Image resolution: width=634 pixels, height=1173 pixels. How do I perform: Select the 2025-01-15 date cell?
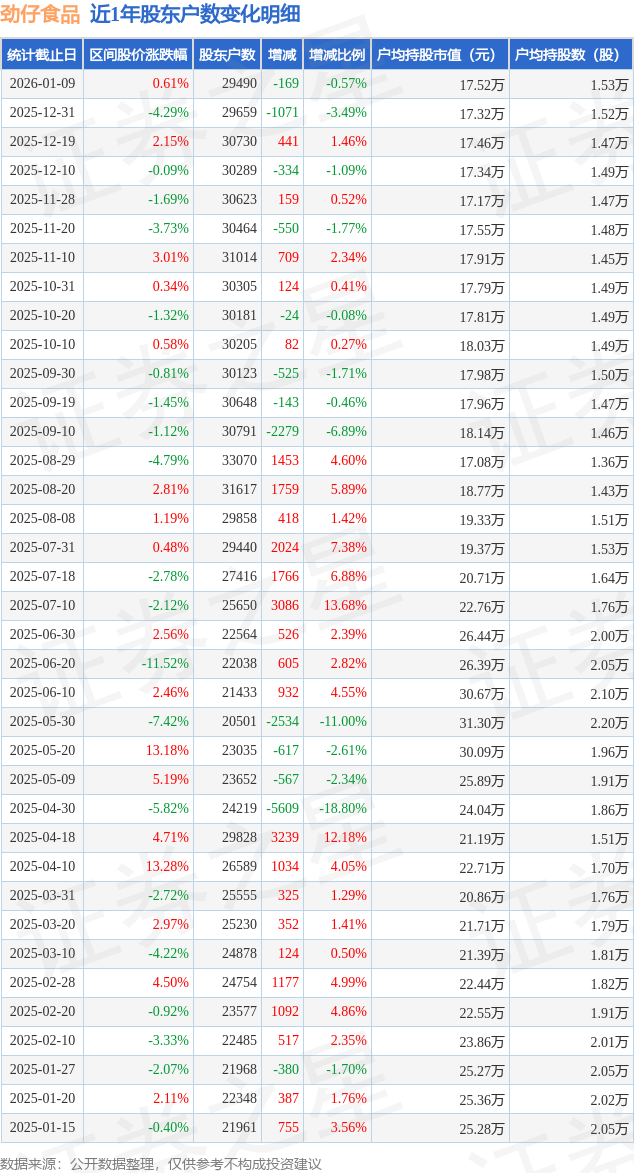click(42, 1128)
